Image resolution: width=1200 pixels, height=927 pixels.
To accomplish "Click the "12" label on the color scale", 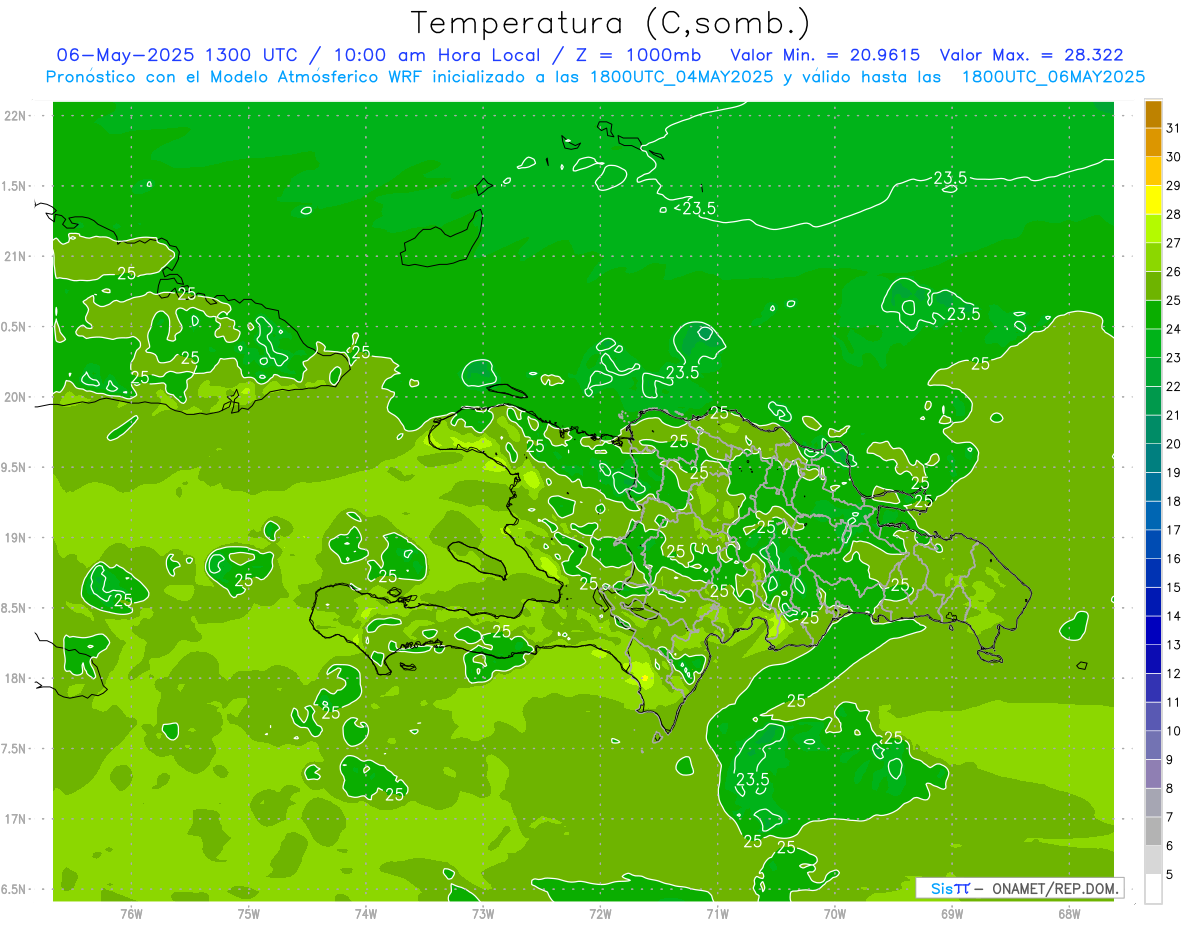I will pyautogui.click(x=1174, y=673).
